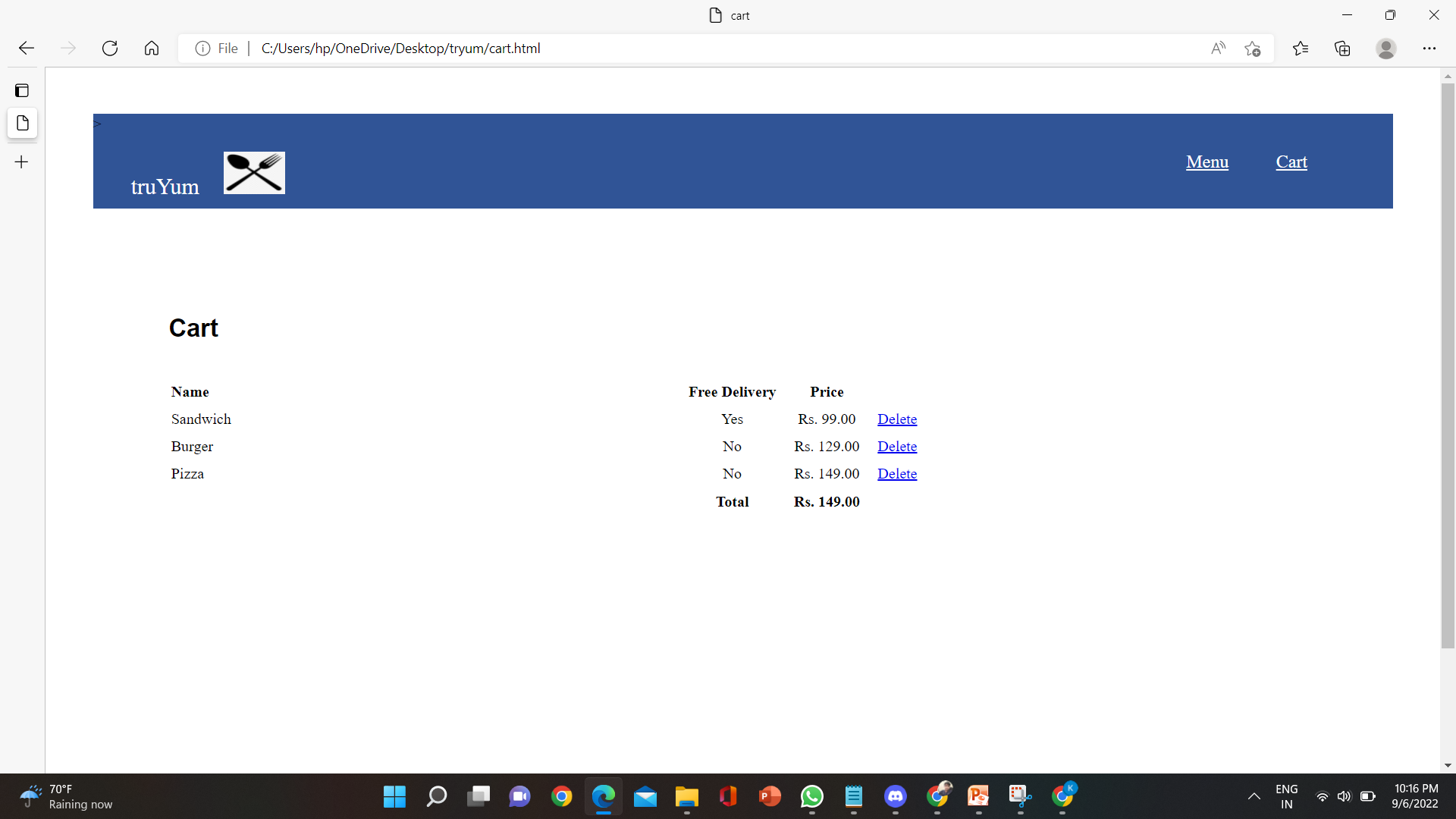Image resolution: width=1456 pixels, height=819 pixels.
Task: Open WhatsApp from the taskbar
Action: click(x=811, y=796)
